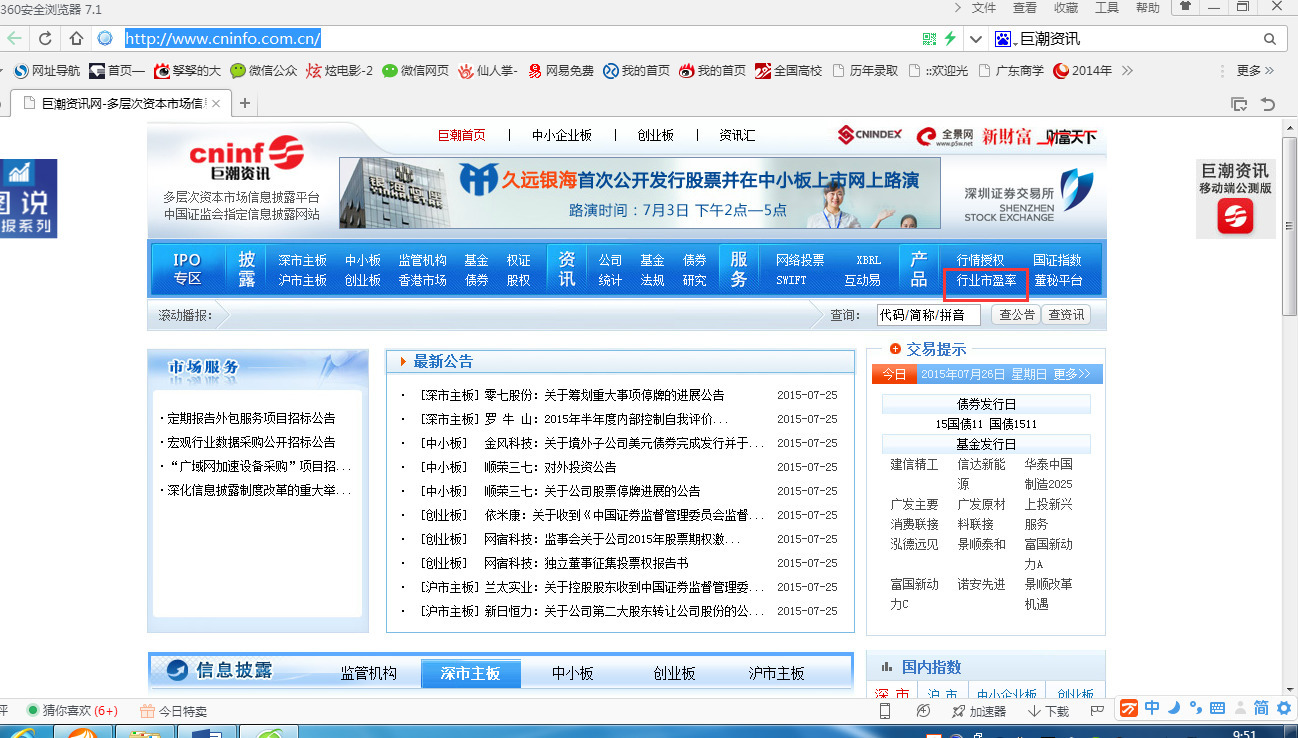The image size is (1298, 738).
Task: Open 猜你喜欢 in status bar
Action: click(72, 711)
